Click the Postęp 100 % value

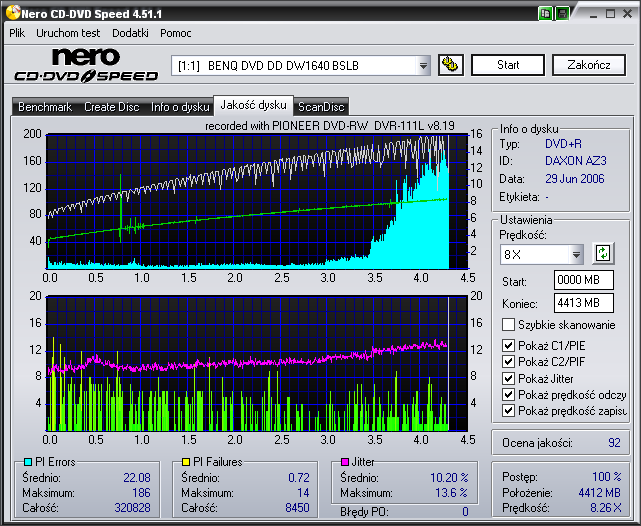coord(607,477)
